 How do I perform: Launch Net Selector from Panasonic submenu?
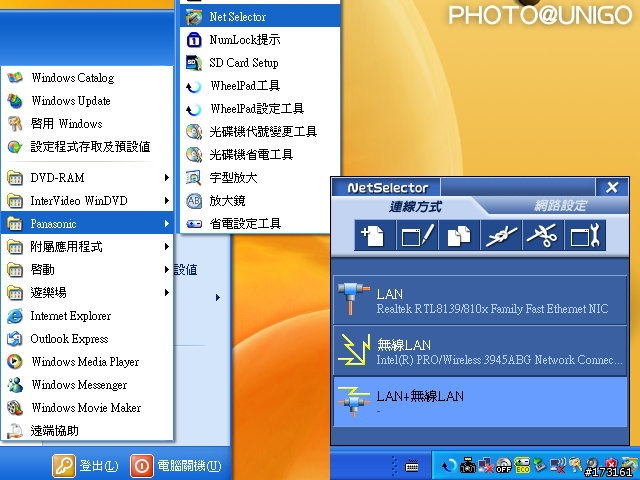click(260, 17)
